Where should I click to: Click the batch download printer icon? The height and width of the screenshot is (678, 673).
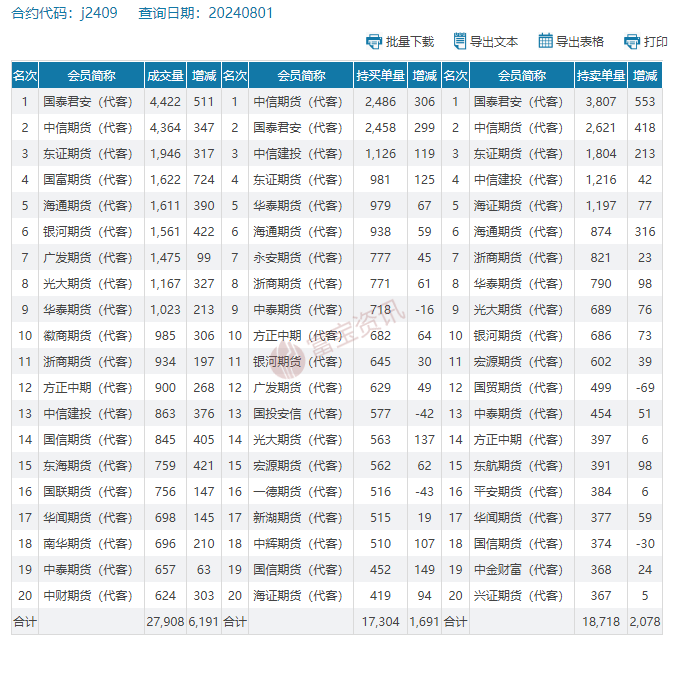click(x=374, y=42)
